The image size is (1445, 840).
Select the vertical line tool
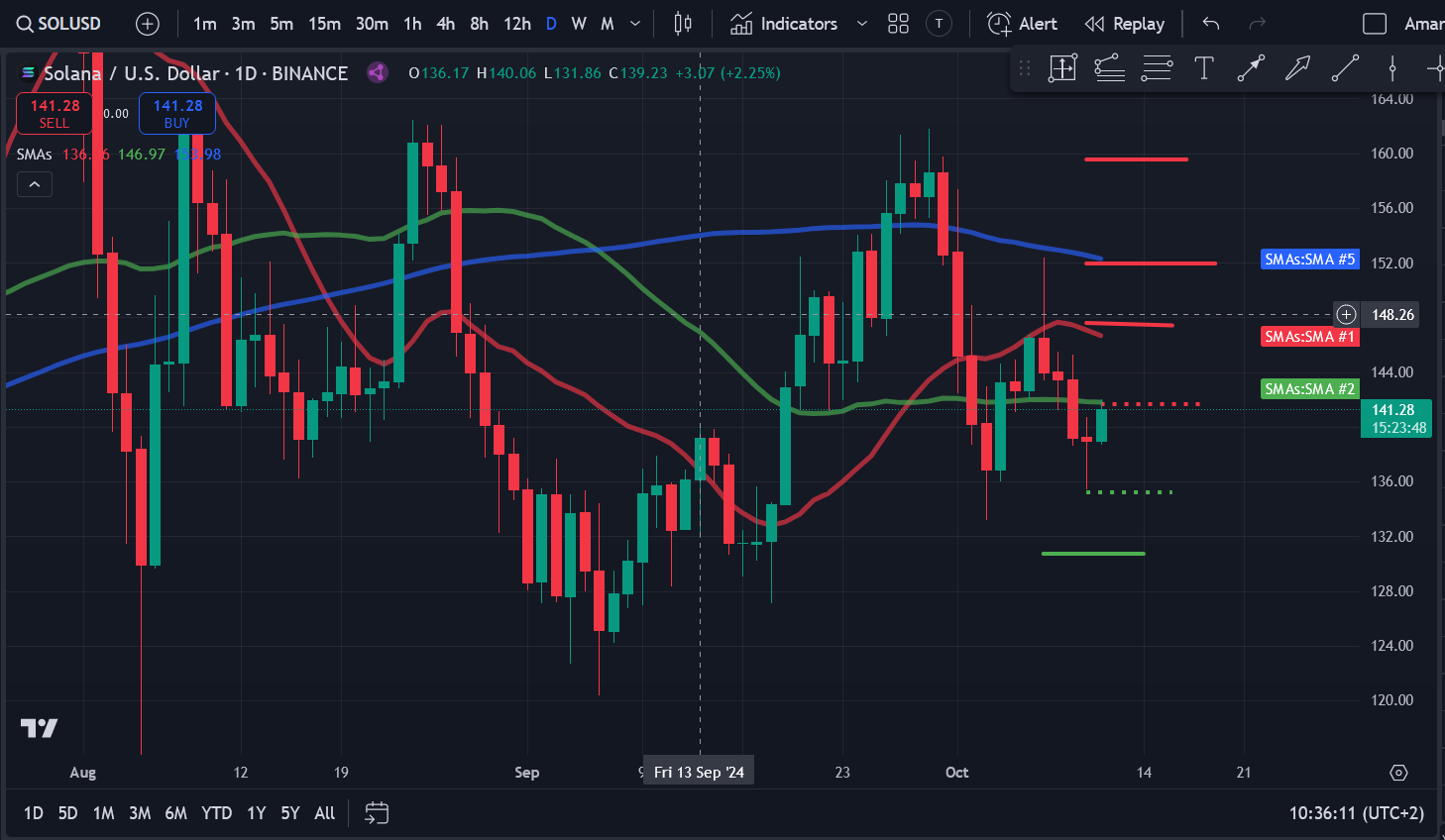[1392, 68]
